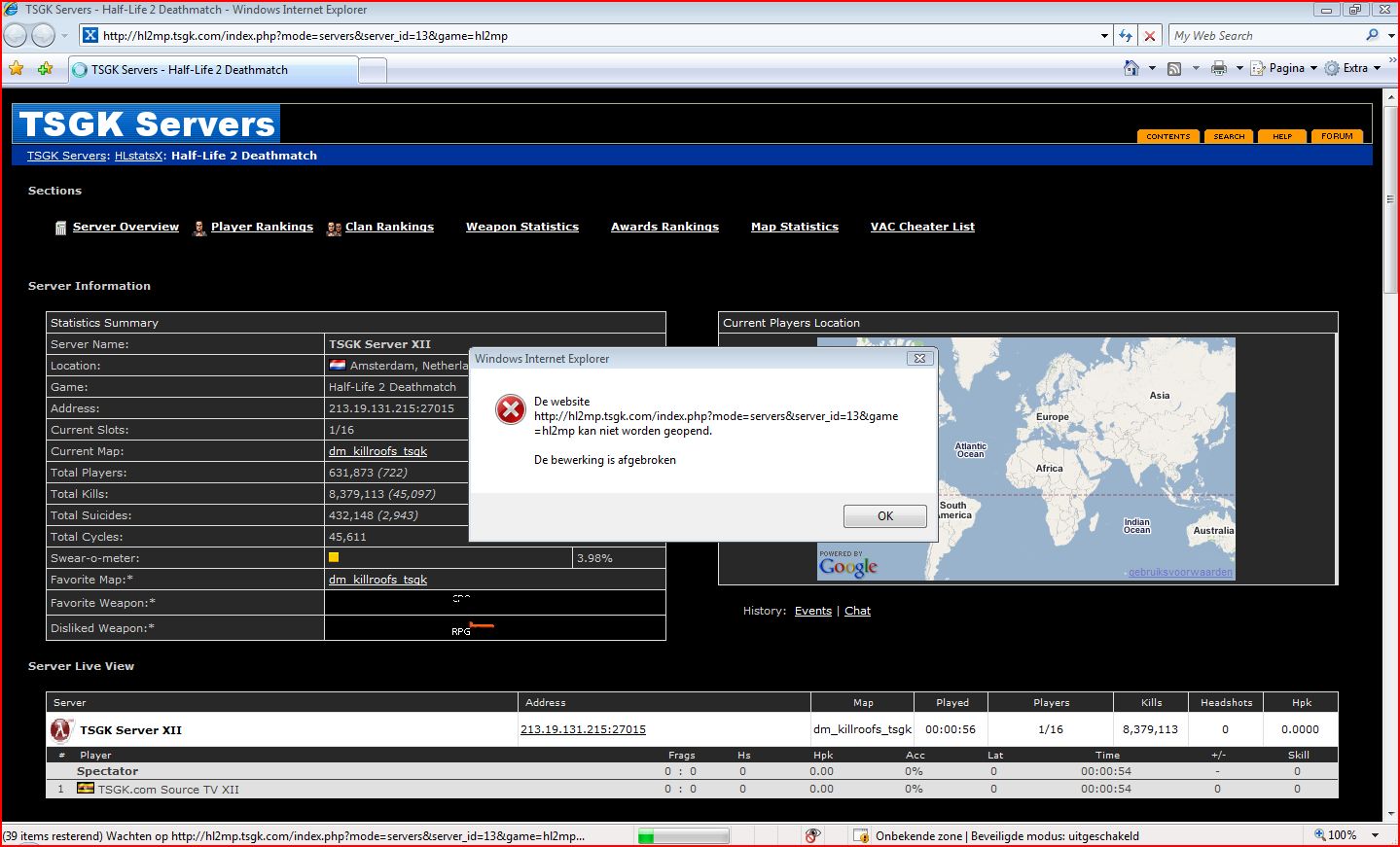Click the HLstatsX breadcrumb link
Image resolution: width=1400 pixels, height=847 pixels.
pos(138,156)
